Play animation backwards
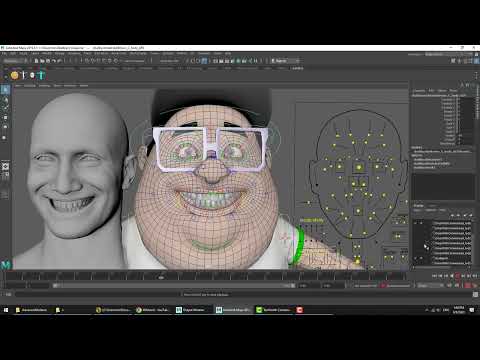Image resolution: width=480 pixels, height=360 pixels. 452,276
